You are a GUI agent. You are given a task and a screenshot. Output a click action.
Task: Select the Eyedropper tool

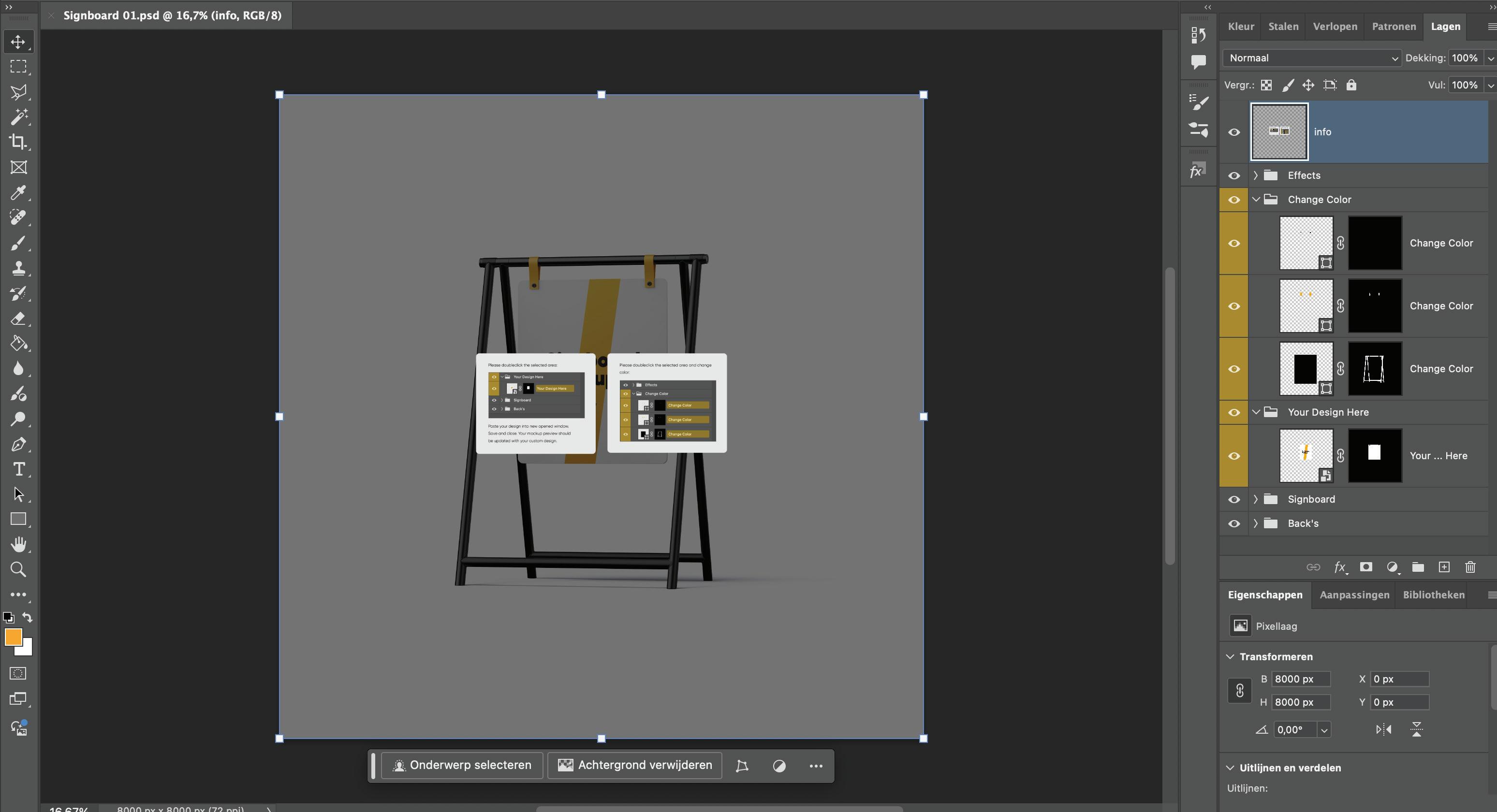click(18, 192)
